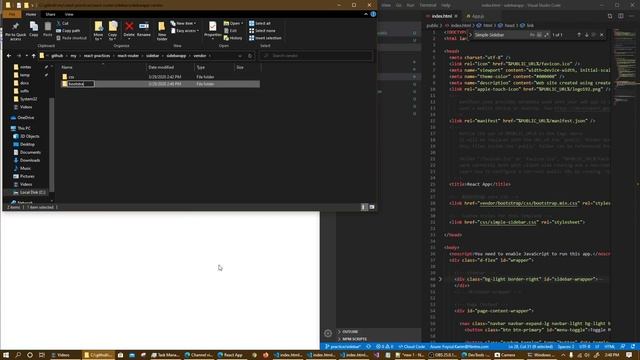640x360 pixels.
Task: Click the Explorer Back arrow
Action: click(9, 56)
